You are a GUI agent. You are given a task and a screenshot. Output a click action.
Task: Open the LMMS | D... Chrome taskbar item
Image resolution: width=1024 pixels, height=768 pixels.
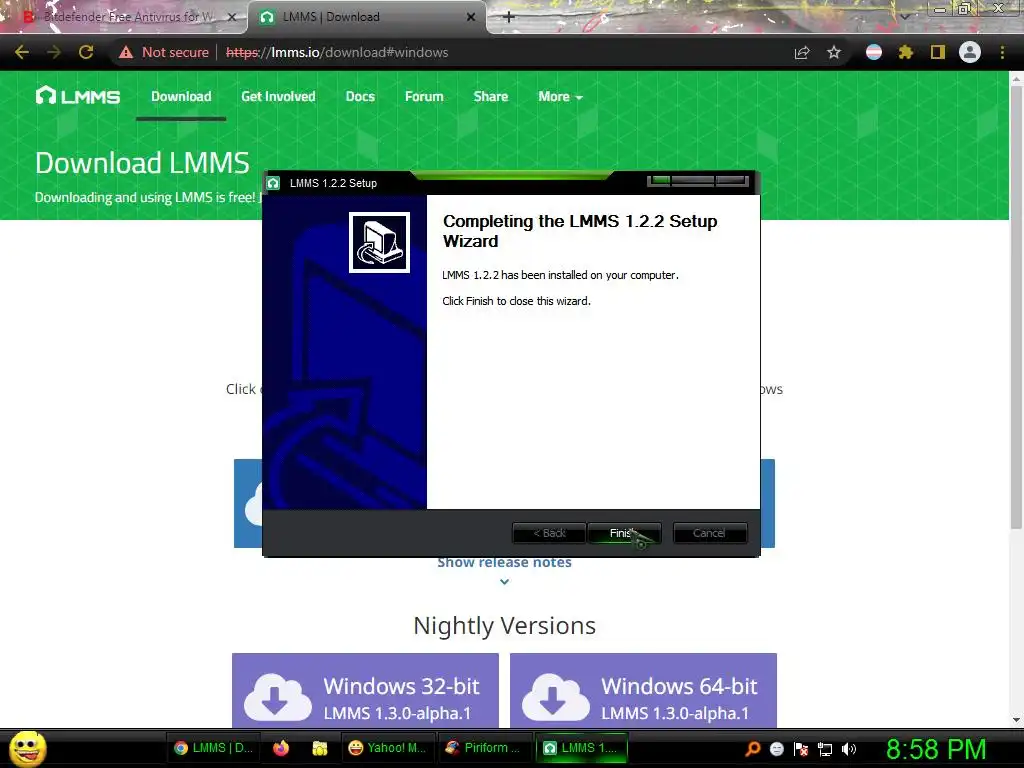point(215,748)
